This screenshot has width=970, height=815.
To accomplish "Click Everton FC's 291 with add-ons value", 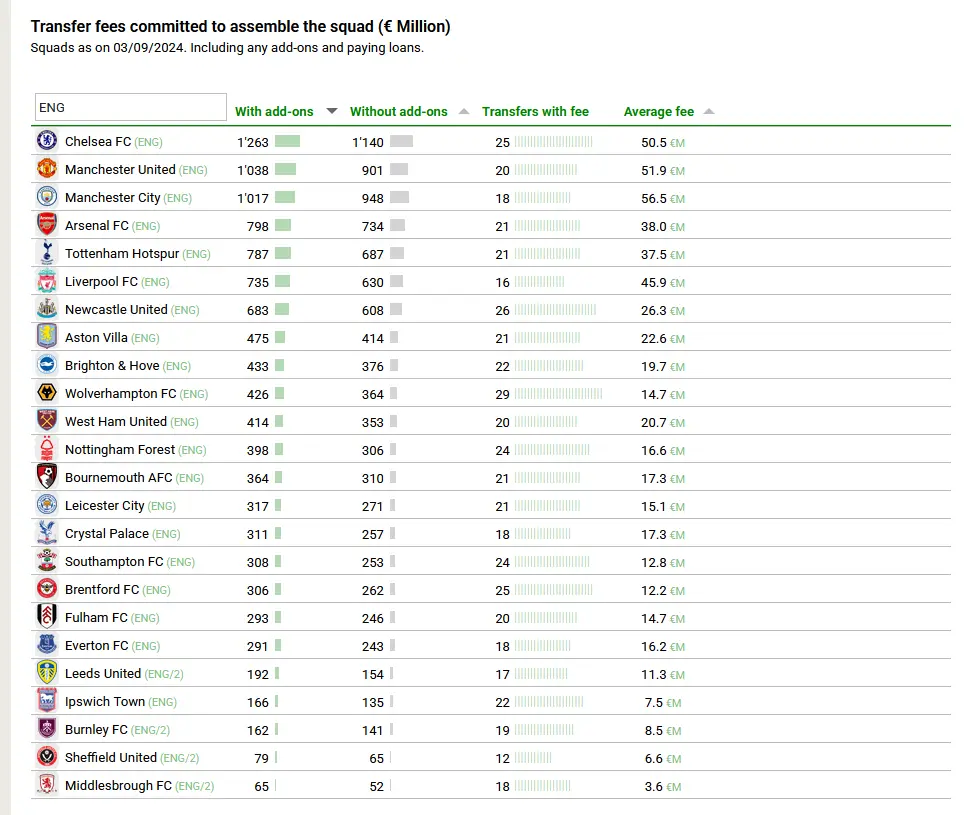I will (257, 647).
